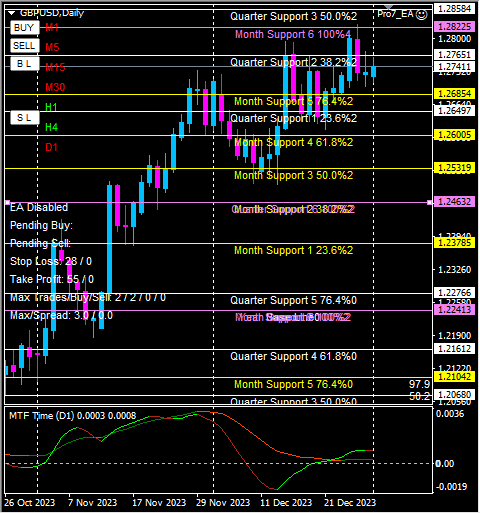Viewport: 480px width, 514px height.
Task: Click the S L button
Action: point(25,118)
